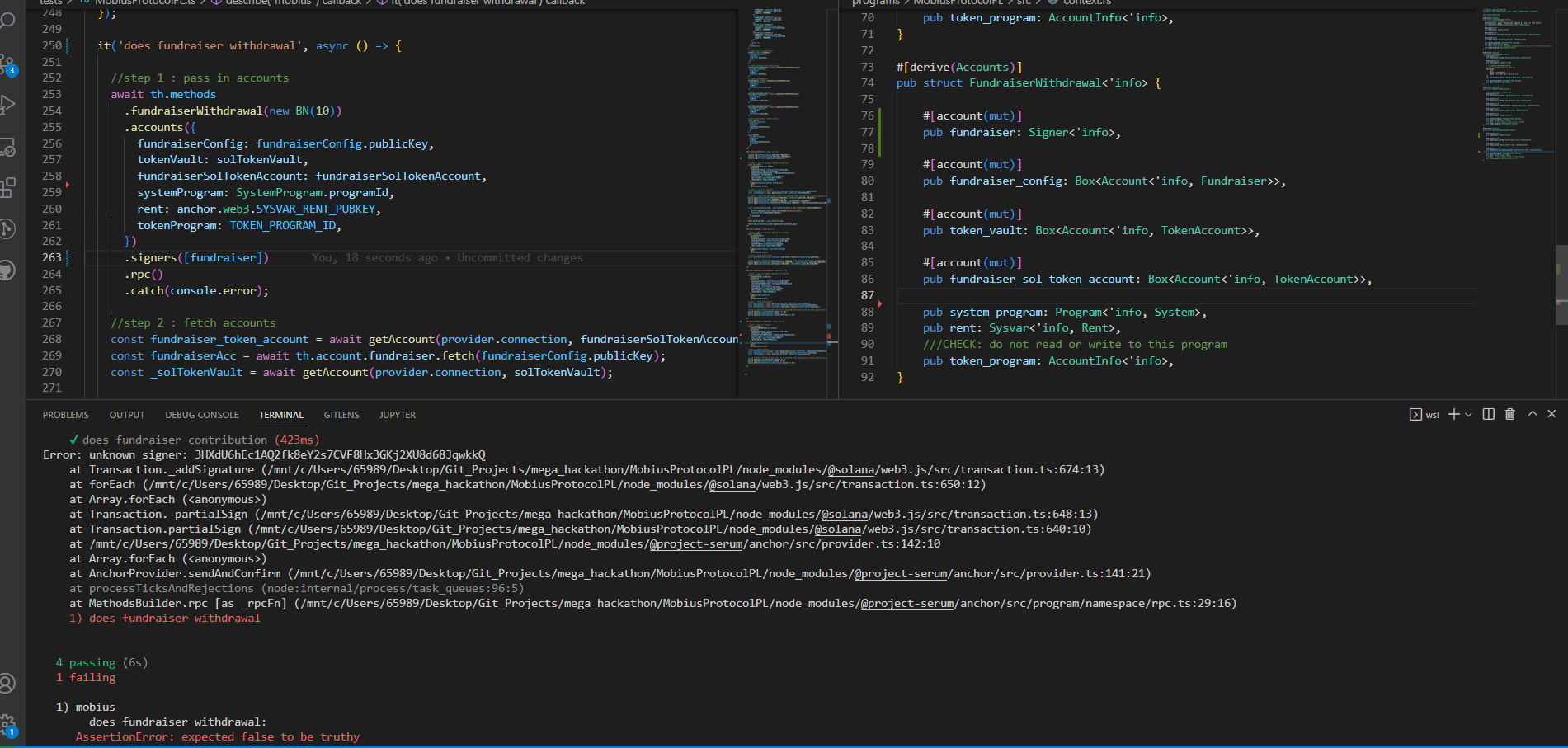
Task: Open the GitHub view in activity bar
Action: [x=8, y=270]
